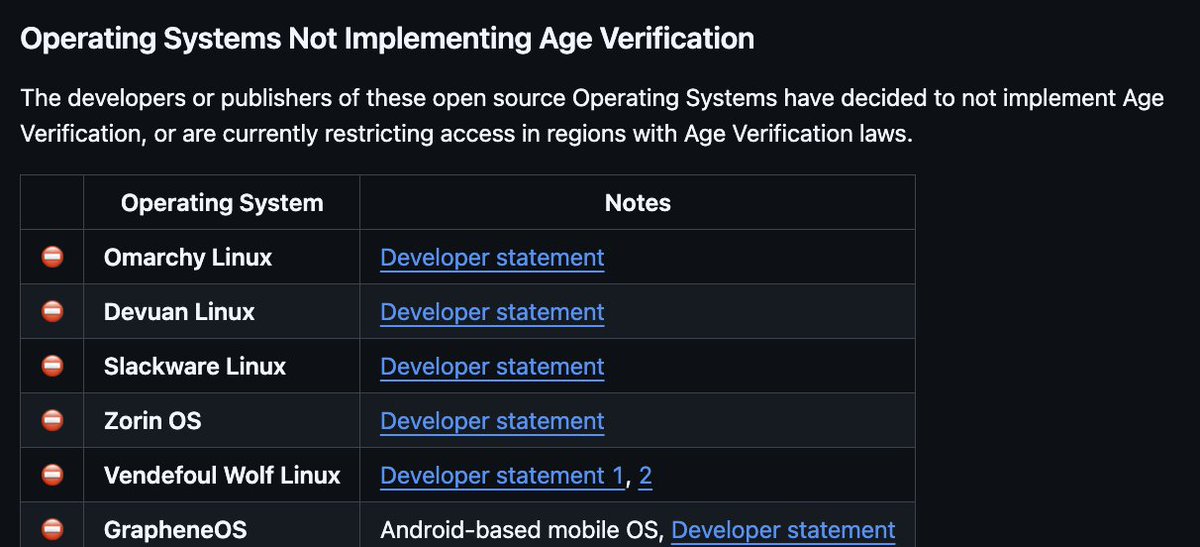The width and height of the screenshot is (1200, 547).
Task: Click no-entry icon beside GrapheneOS
Action: pyautogui.click(x=52, y=529)
